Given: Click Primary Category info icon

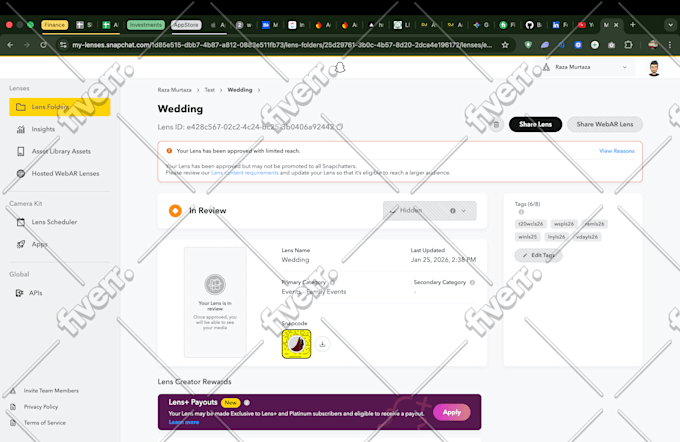Looking at the screenshot, I should coord(333,282).
